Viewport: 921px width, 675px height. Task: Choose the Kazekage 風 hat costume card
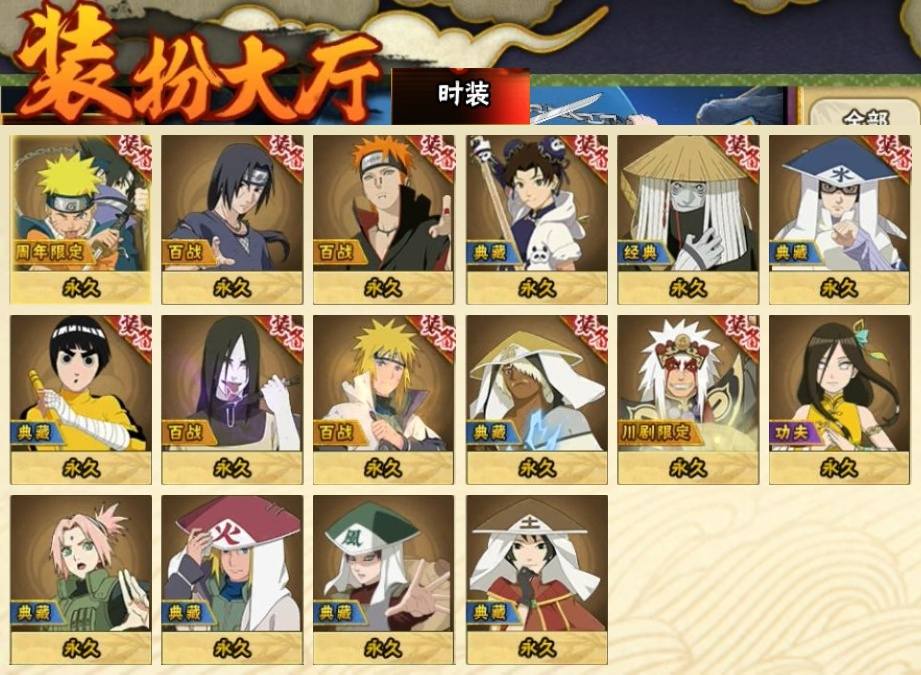point(384,580)
